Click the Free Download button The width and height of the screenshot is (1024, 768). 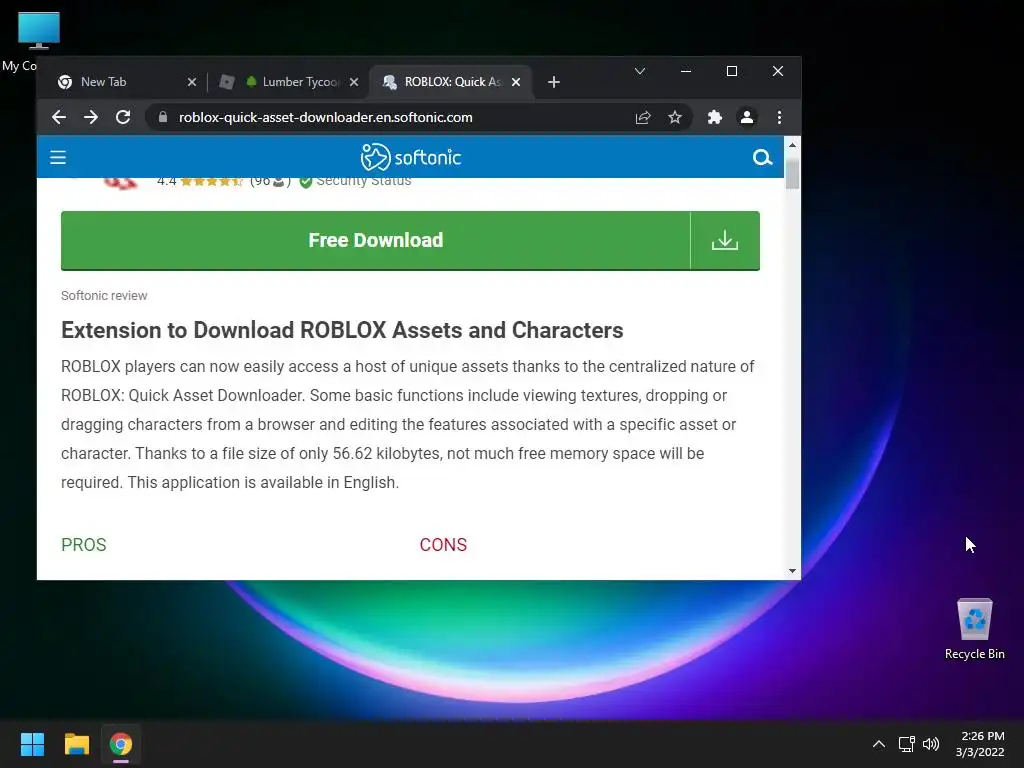376,240
